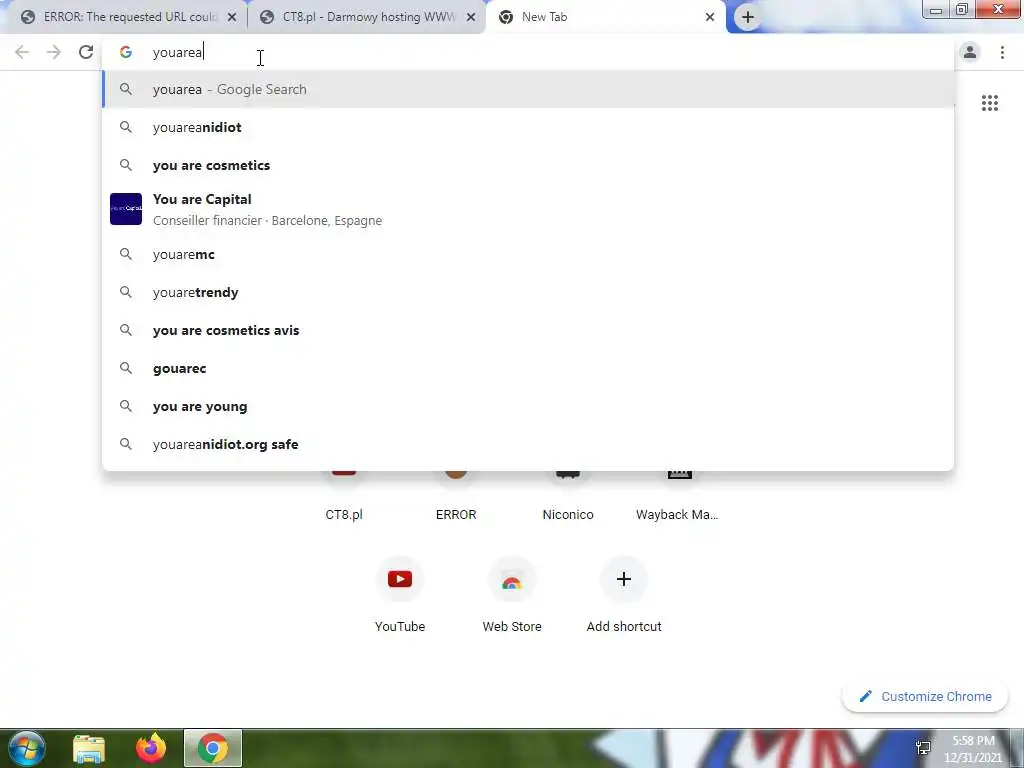Open a new tab with the plus button

[x=748, y=17]
